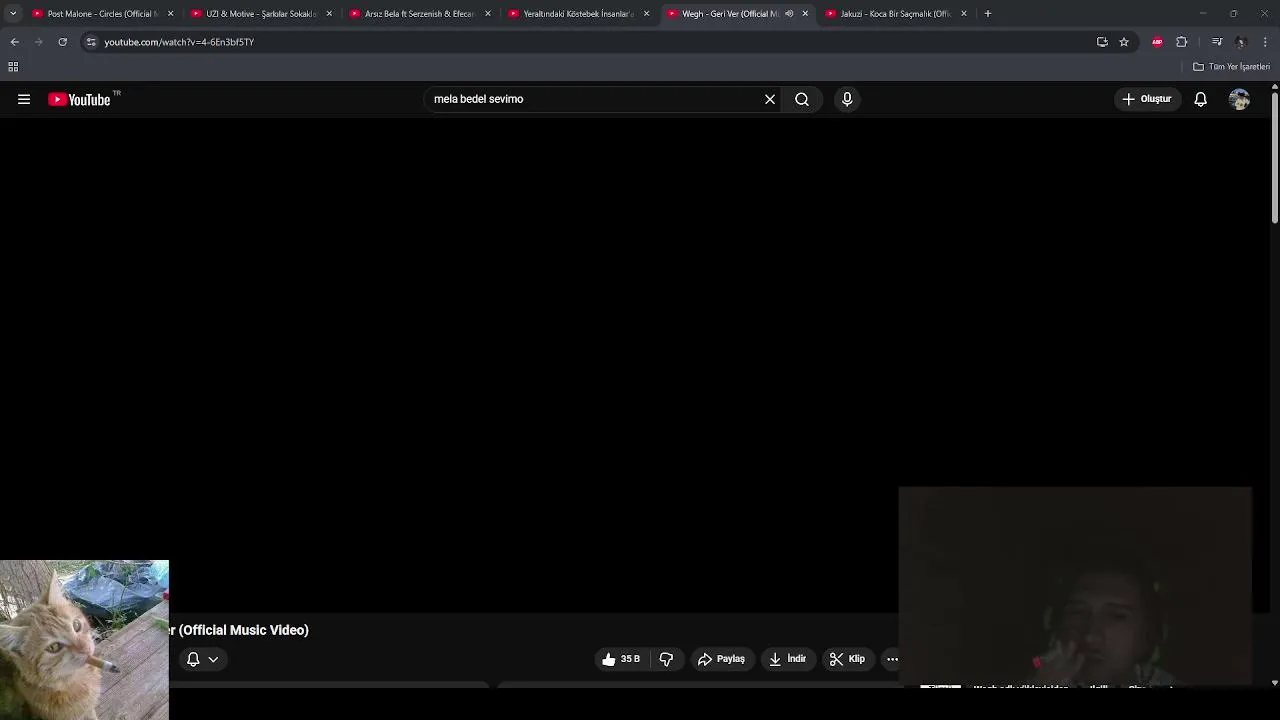Bookmark this page with the star icon

coord(1124,42)
